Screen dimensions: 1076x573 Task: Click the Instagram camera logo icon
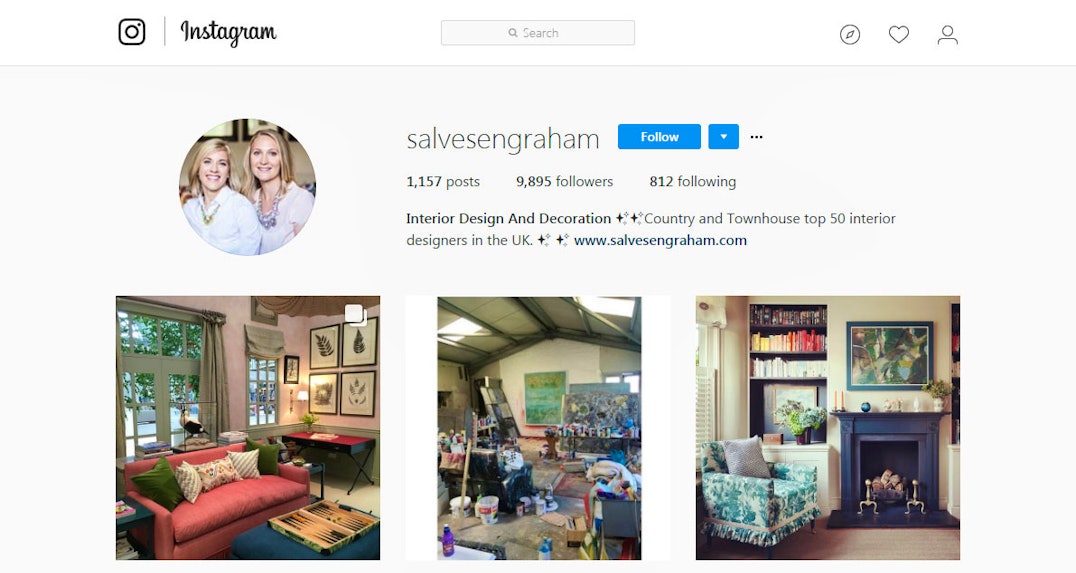click(x=132, y=32)
